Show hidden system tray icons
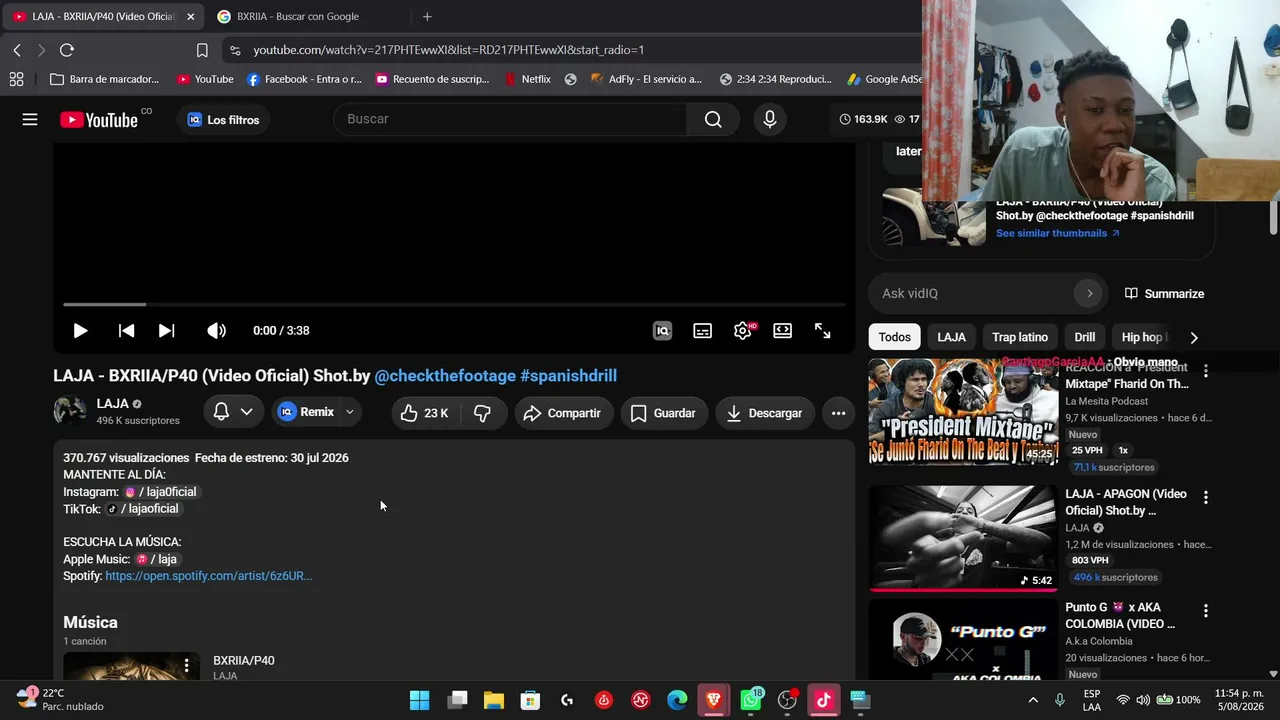1280x720 pixels. pos(1033,700)
